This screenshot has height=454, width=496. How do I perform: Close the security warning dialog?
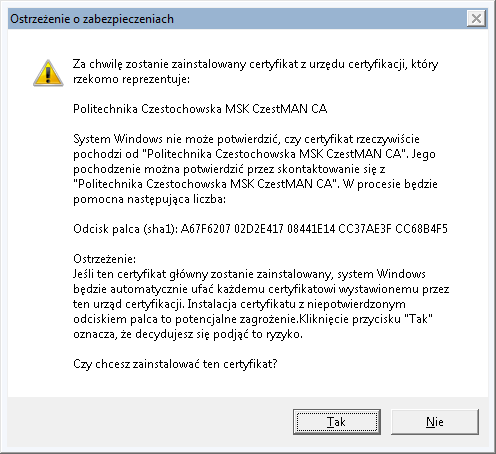(476, 18)
